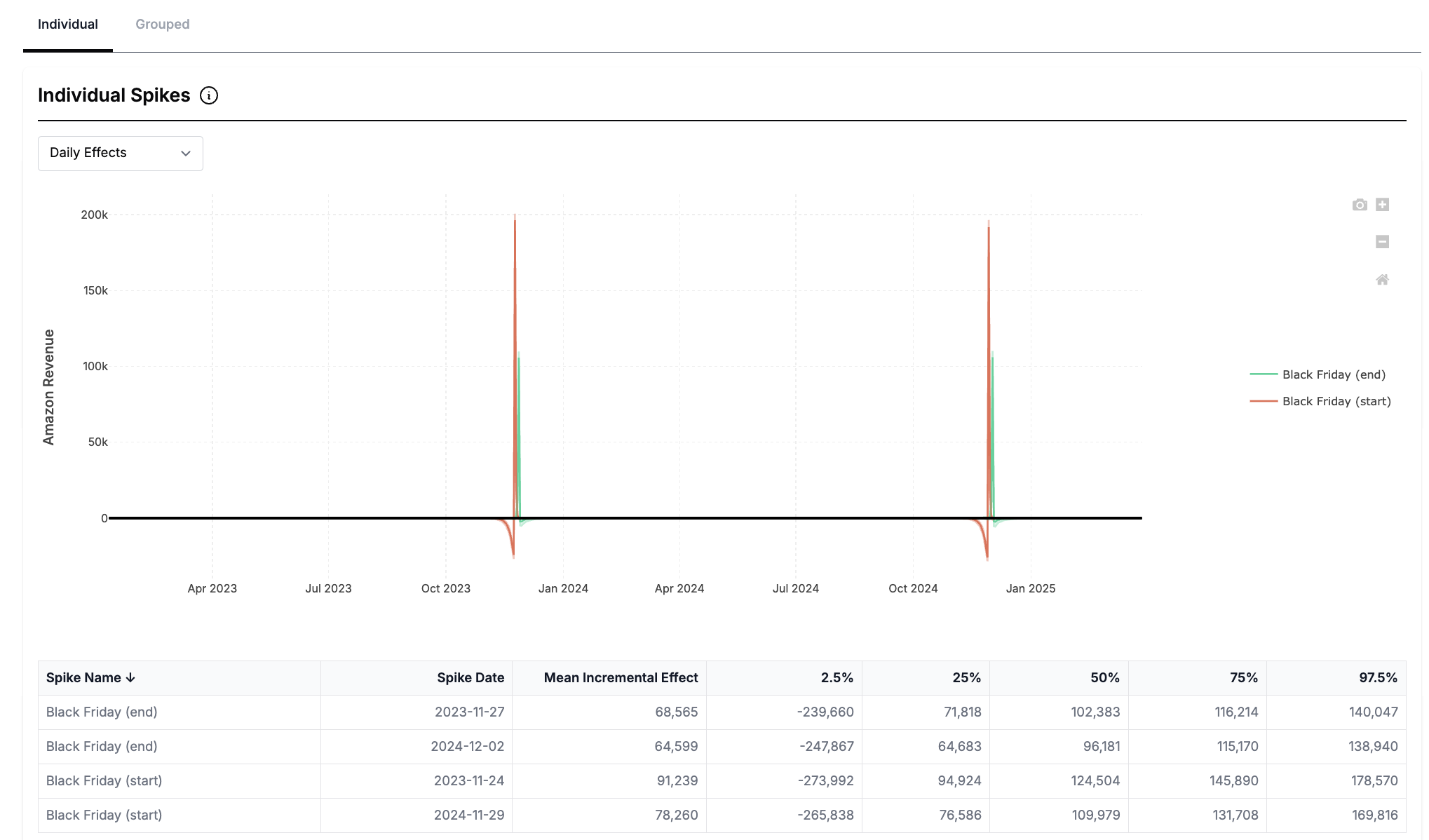Toggle Black Friday (start) legend trace

1336,401
